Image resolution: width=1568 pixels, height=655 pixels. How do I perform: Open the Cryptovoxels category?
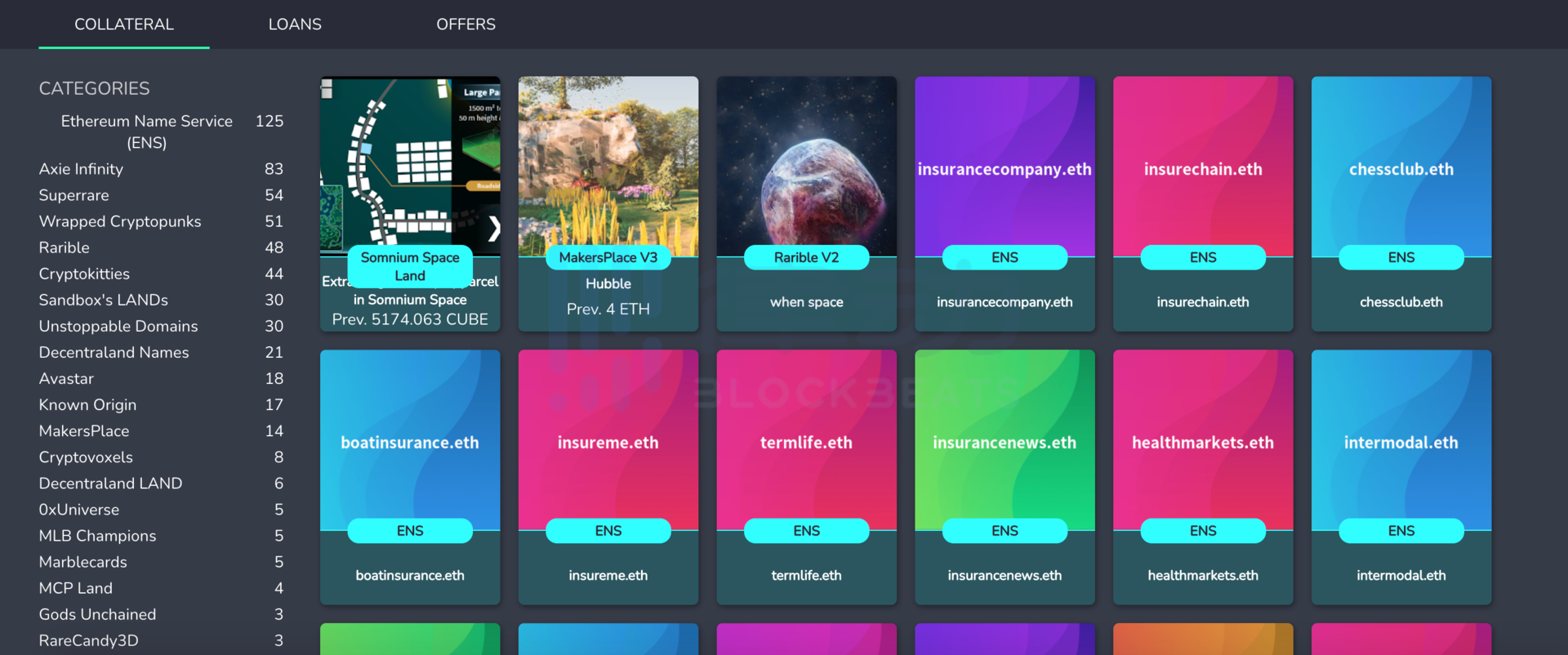coord(161,457)
